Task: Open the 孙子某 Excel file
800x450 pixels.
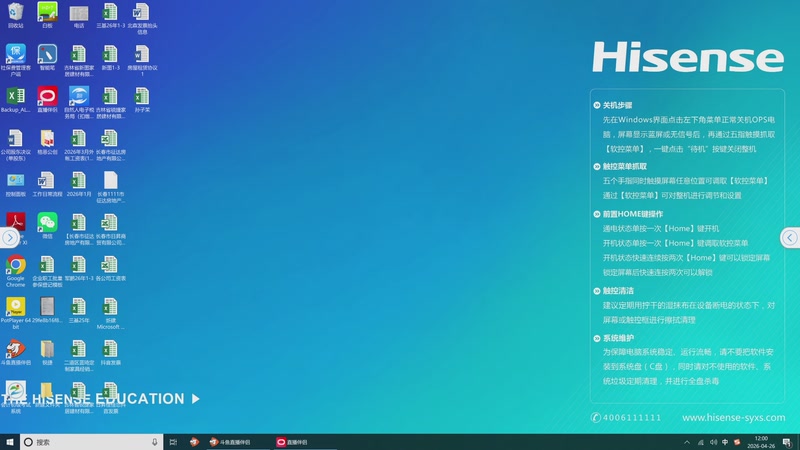Action: pyautogui.click(x=142, y=99)
